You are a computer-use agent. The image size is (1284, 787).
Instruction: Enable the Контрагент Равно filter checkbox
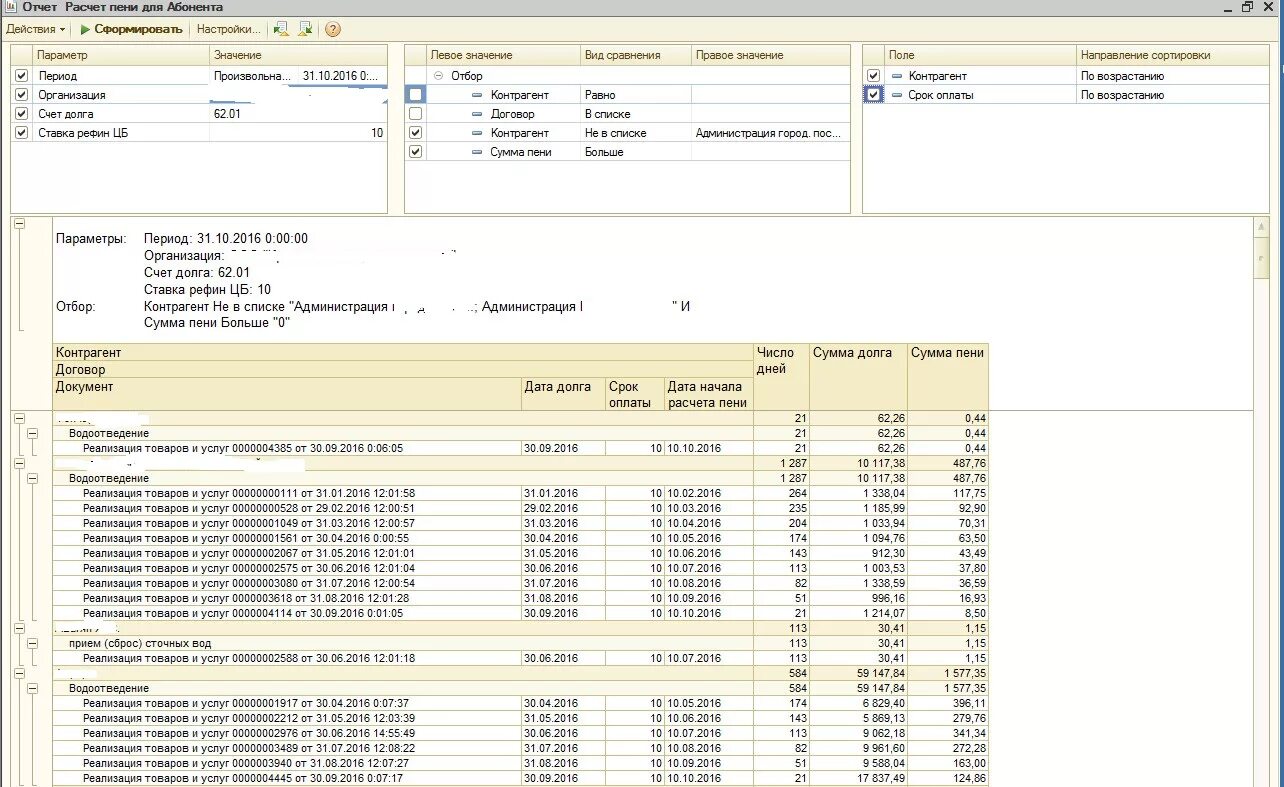[416, 95]
